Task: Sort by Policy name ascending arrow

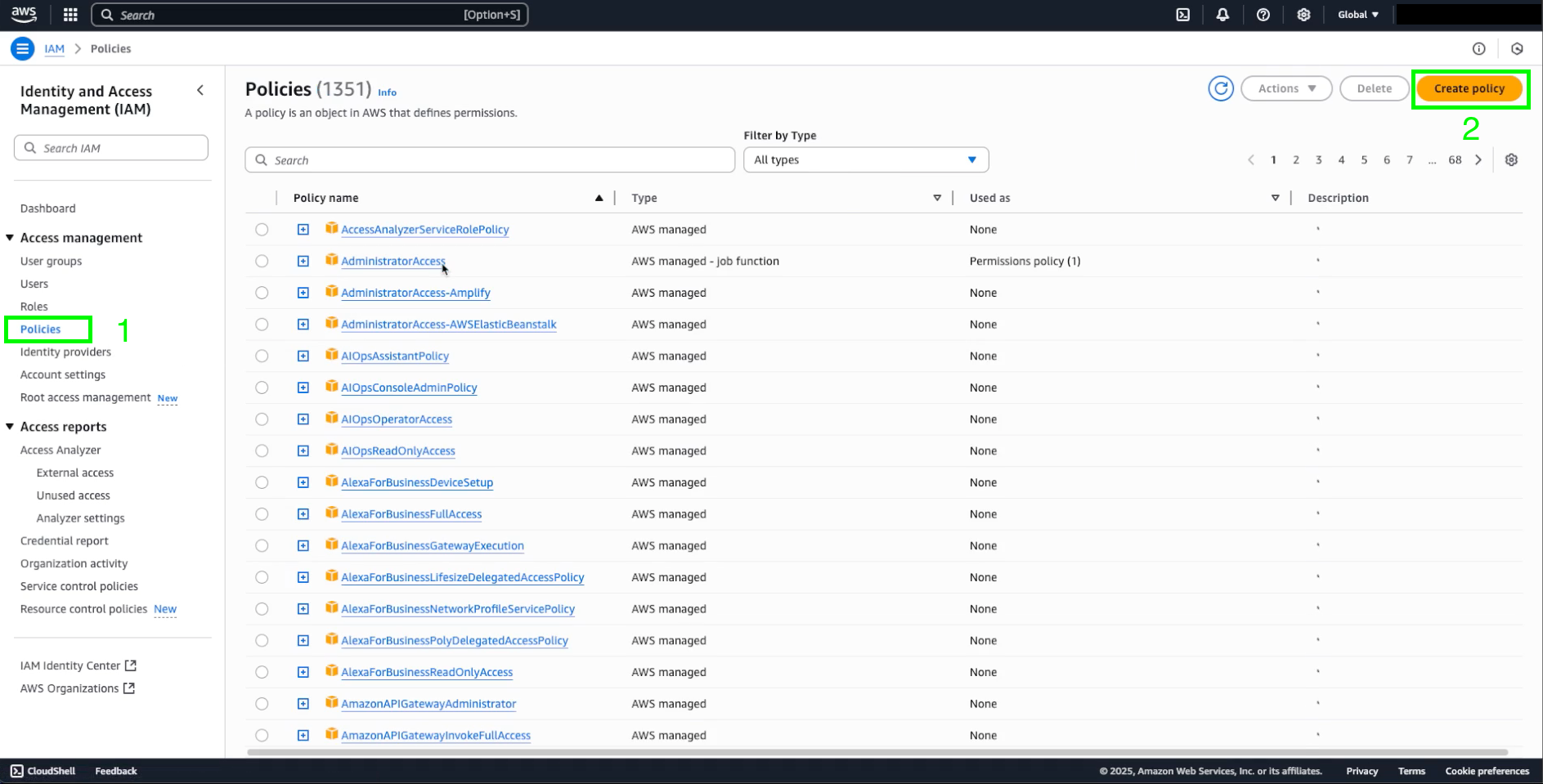Action: coord(599,198)
